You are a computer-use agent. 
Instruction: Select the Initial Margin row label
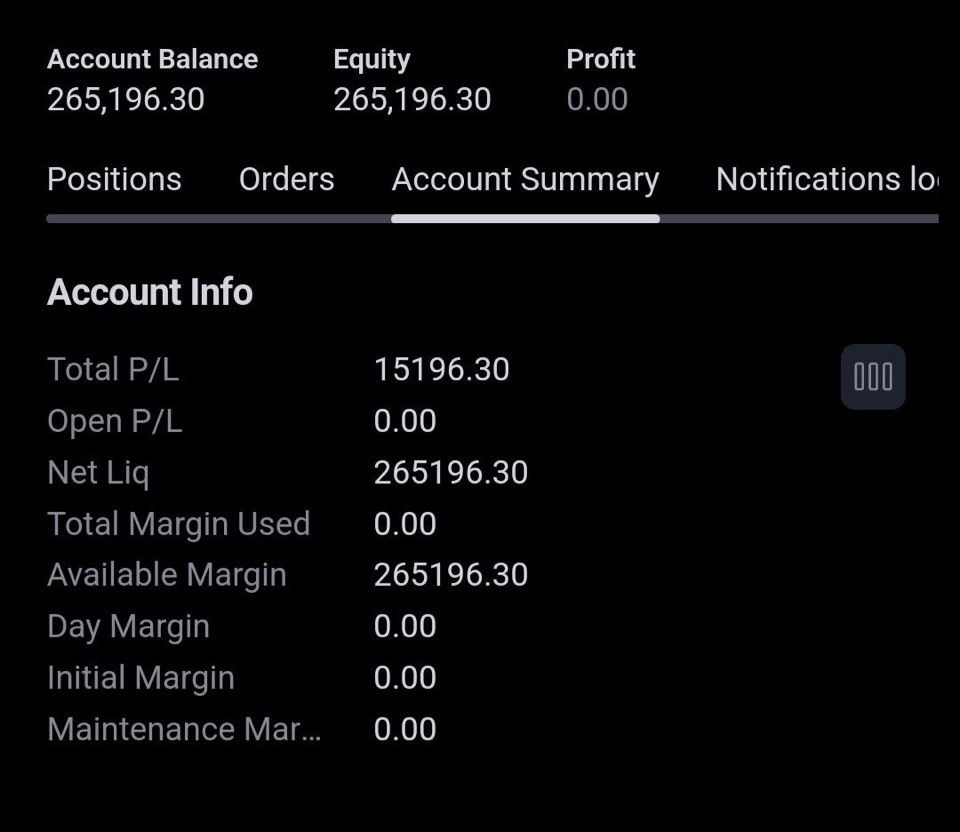coord(141,678)
